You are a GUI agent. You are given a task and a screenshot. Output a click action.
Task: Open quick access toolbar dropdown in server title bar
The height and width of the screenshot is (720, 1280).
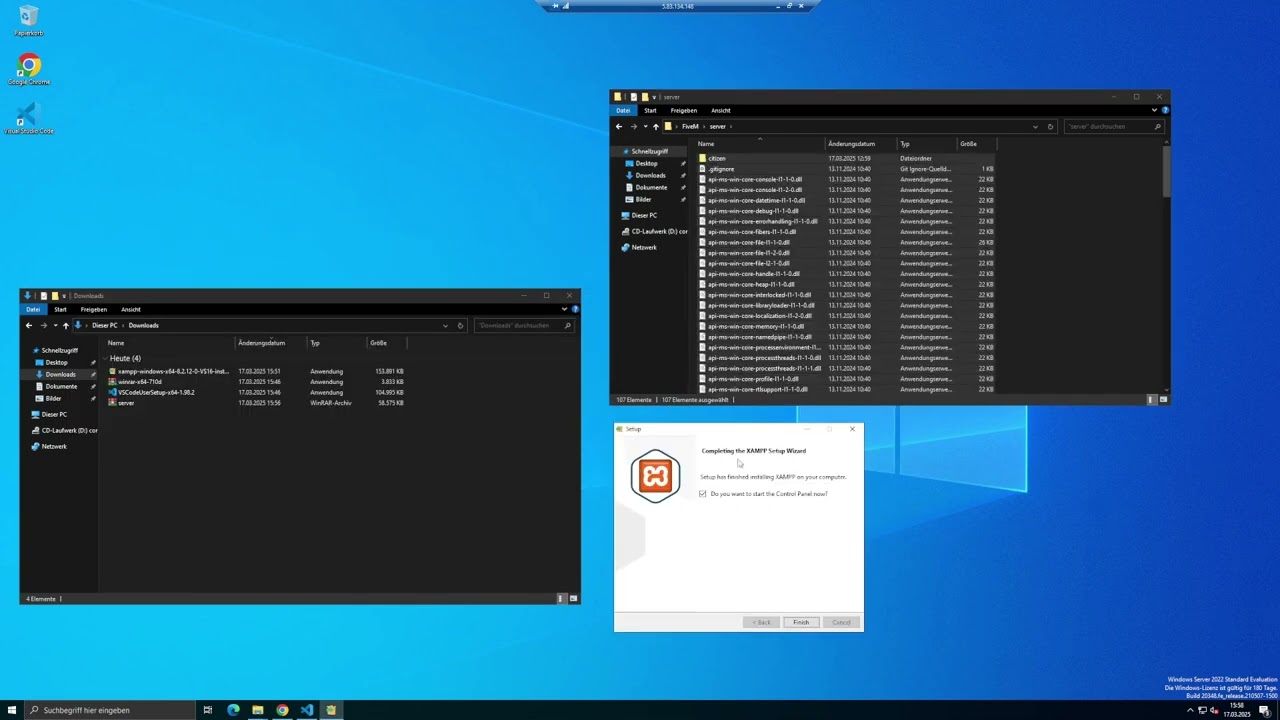[x=654, y=97]
